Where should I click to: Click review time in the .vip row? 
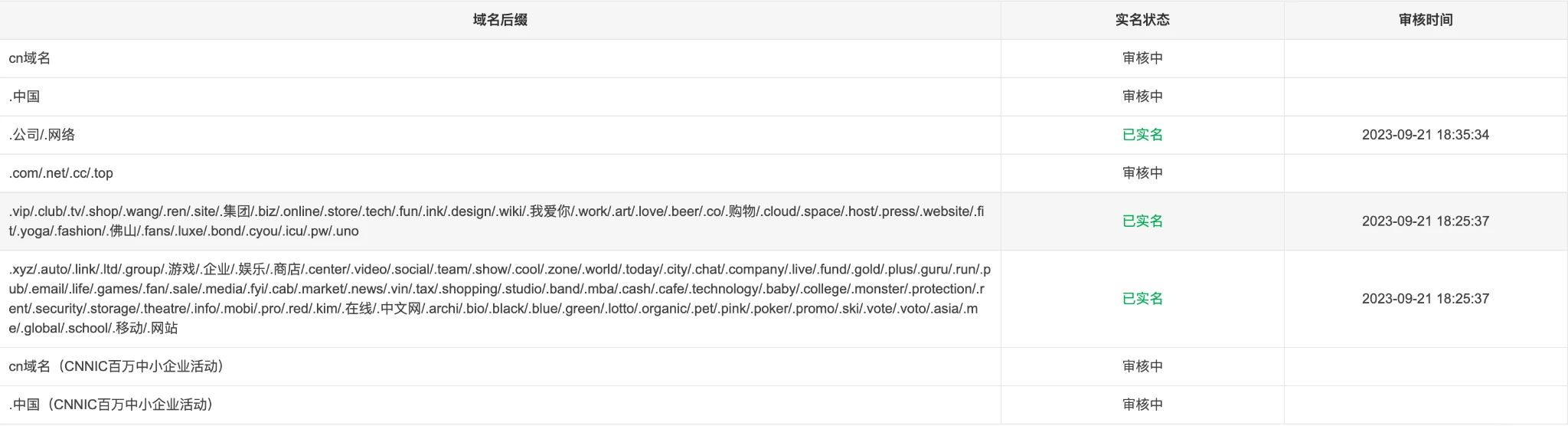[1425, 221]
